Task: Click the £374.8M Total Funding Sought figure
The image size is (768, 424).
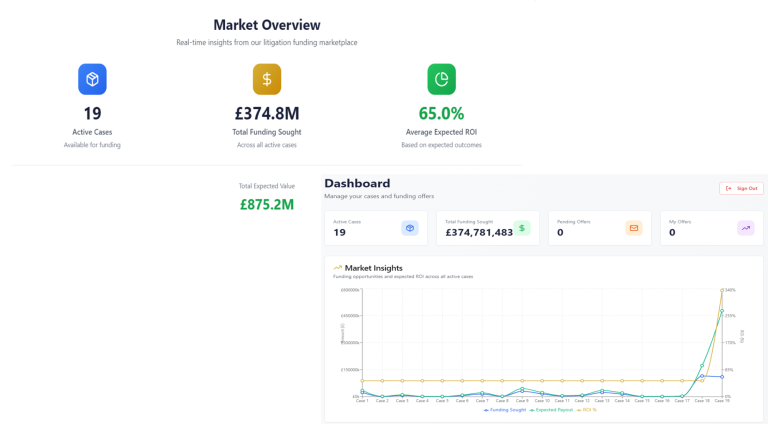Action: (267, 114)
